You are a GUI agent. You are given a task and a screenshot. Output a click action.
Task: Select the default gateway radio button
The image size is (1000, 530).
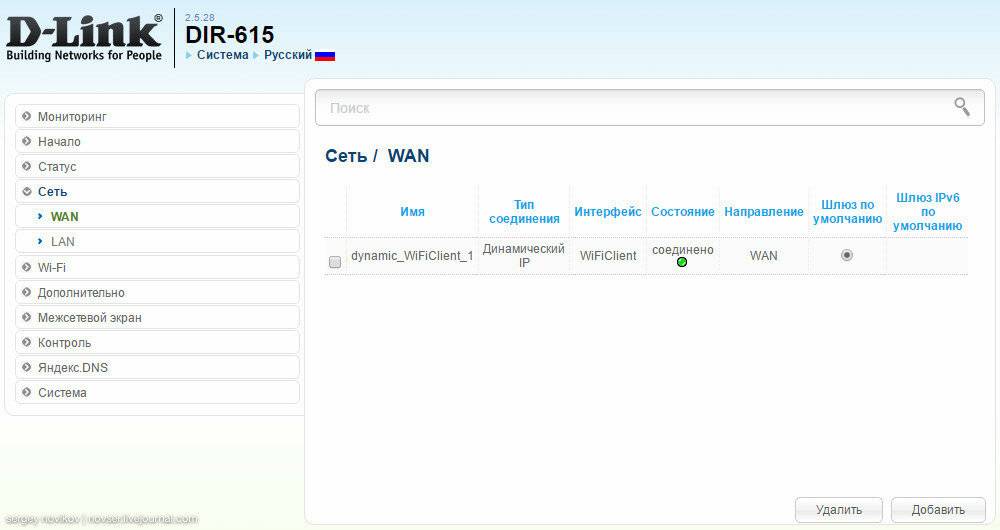click(x=847, y=255)
